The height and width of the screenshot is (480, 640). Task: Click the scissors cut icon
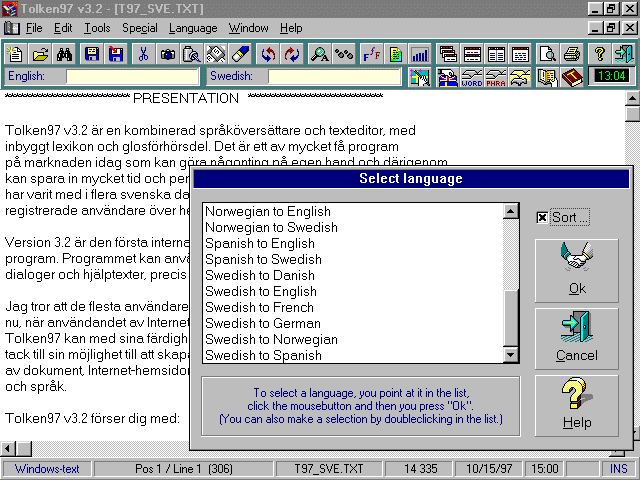[143, 53]
